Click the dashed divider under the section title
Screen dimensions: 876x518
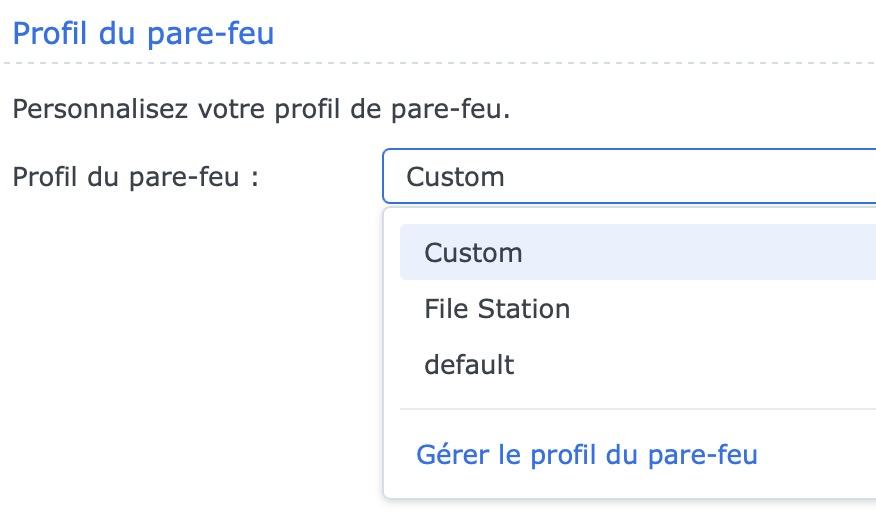point(438,63)
